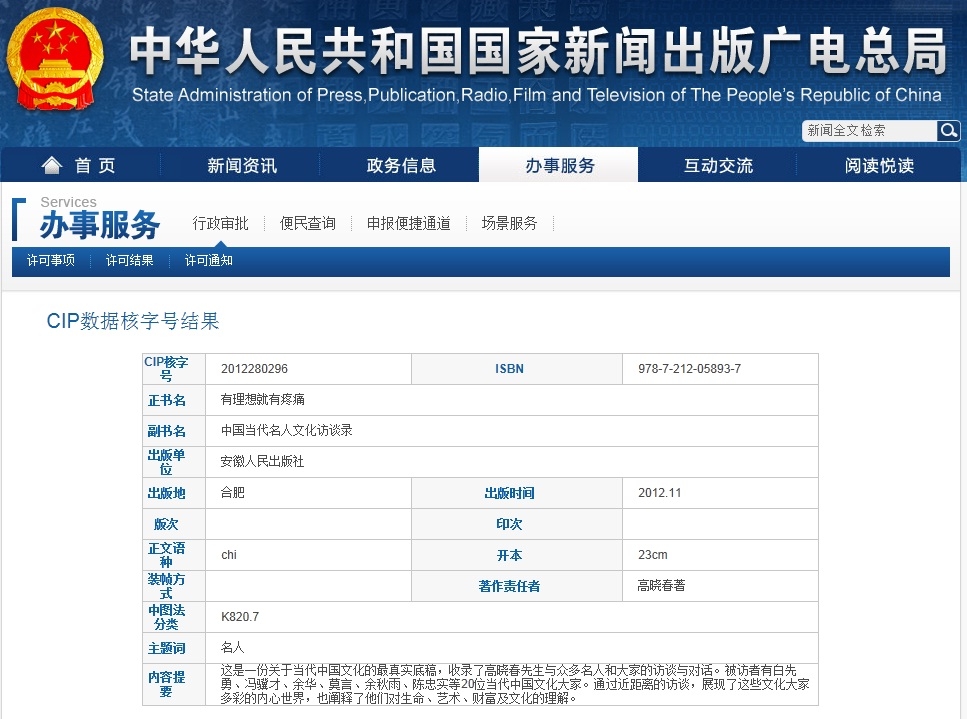Screen dimensions: 967x719
Task: Open the 新闻资讯 navigation tab
Action: click(x=242, y=166)
